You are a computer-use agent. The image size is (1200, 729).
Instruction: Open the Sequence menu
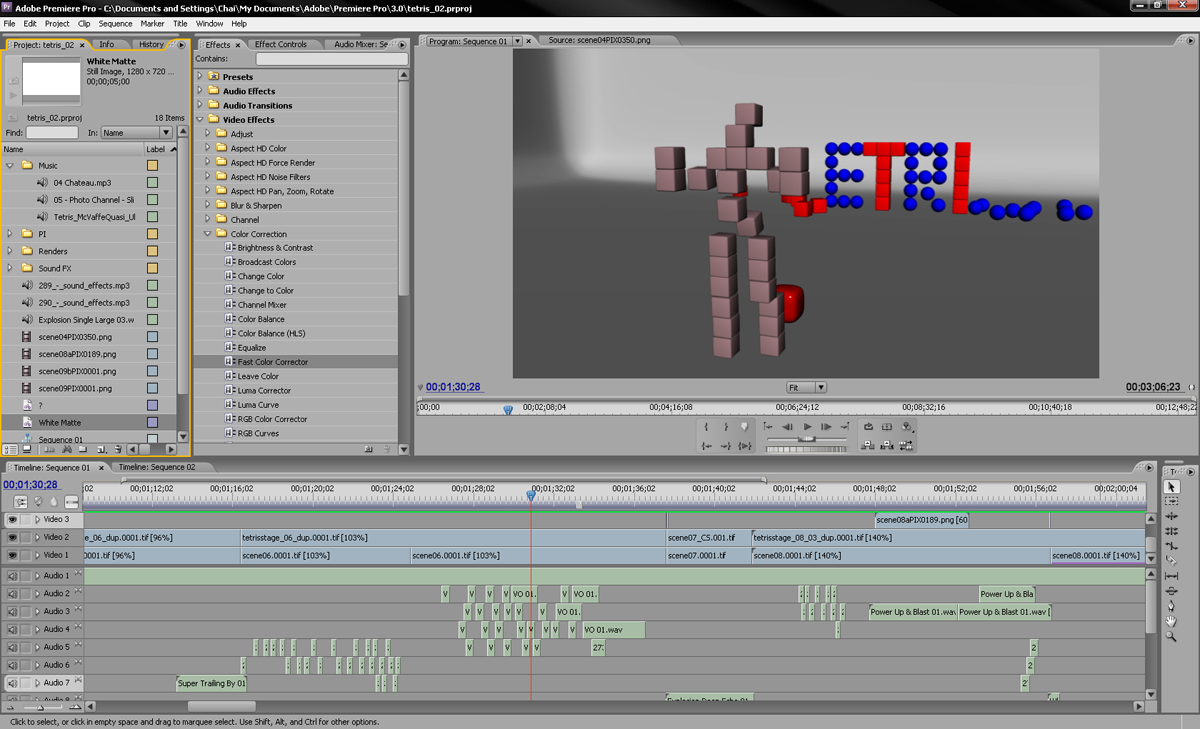[x=115, y=23]
